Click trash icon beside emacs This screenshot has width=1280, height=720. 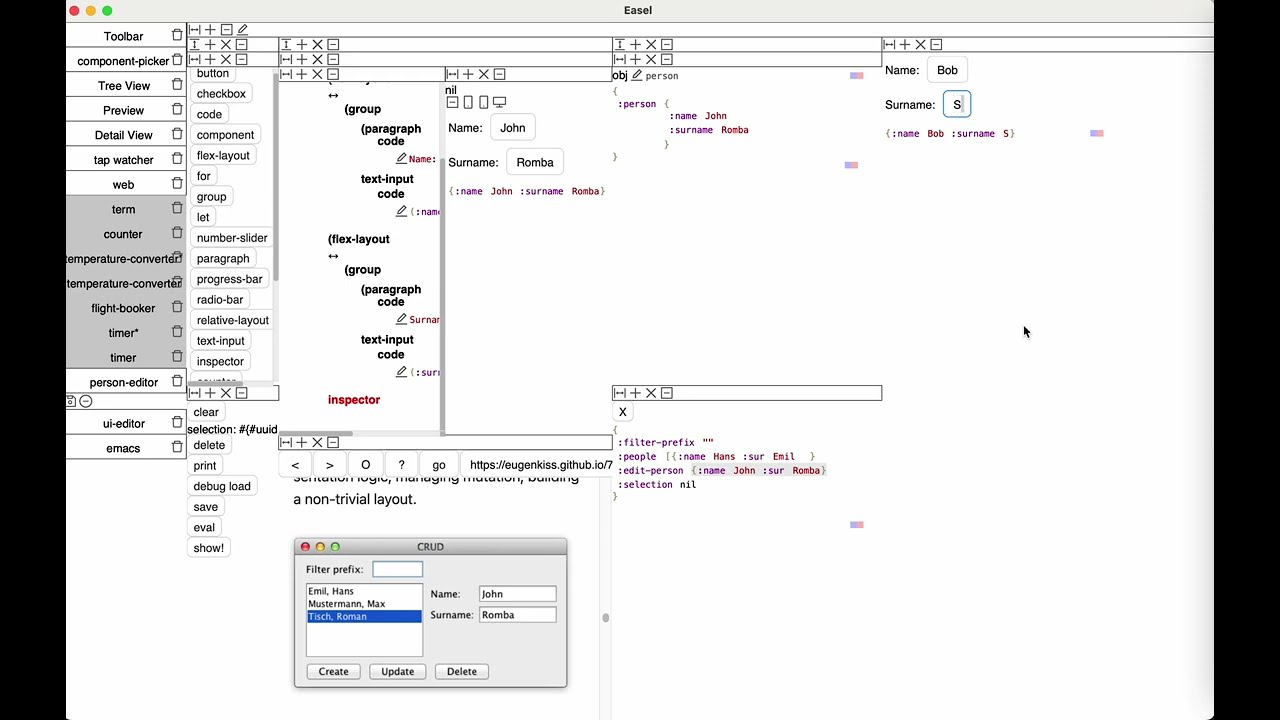point(177,448)
